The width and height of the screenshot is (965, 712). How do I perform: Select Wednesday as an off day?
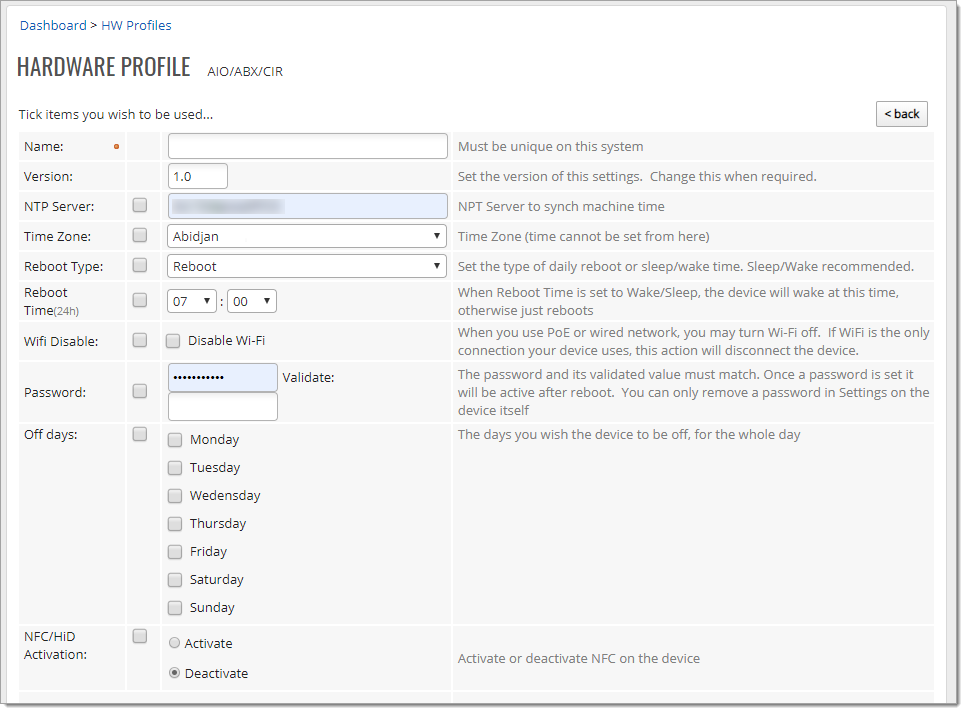click(175, 496)
